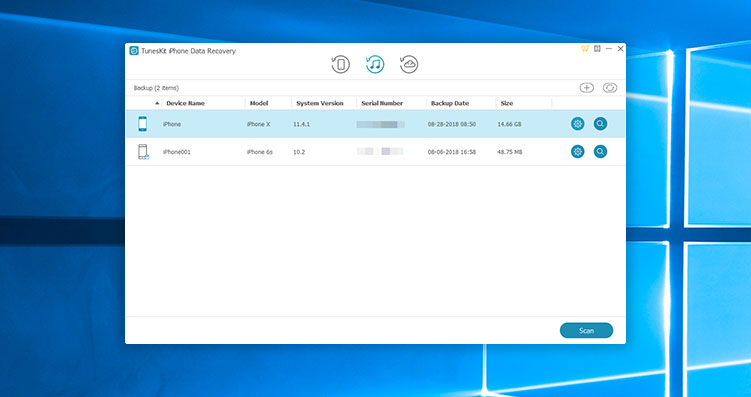Click the Size column header

pos(507,103)
